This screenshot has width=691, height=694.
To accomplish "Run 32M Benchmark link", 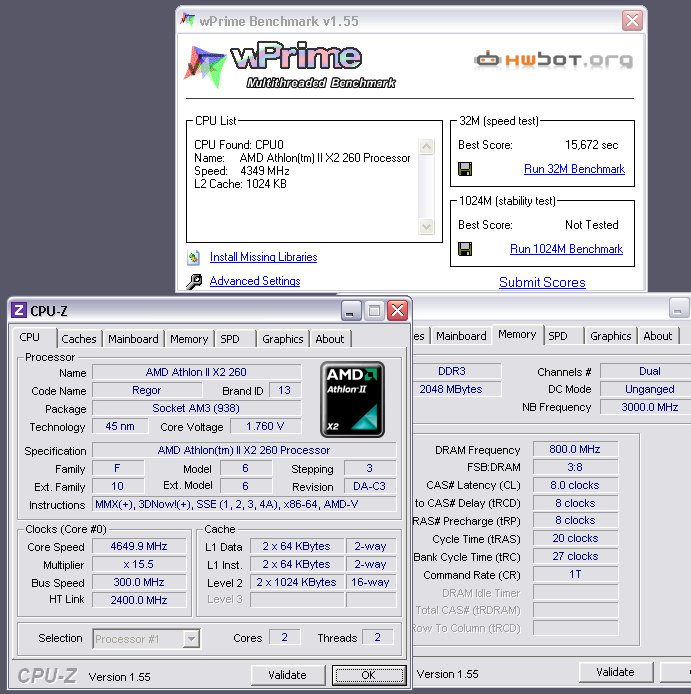I will click(x=574, y=169).
